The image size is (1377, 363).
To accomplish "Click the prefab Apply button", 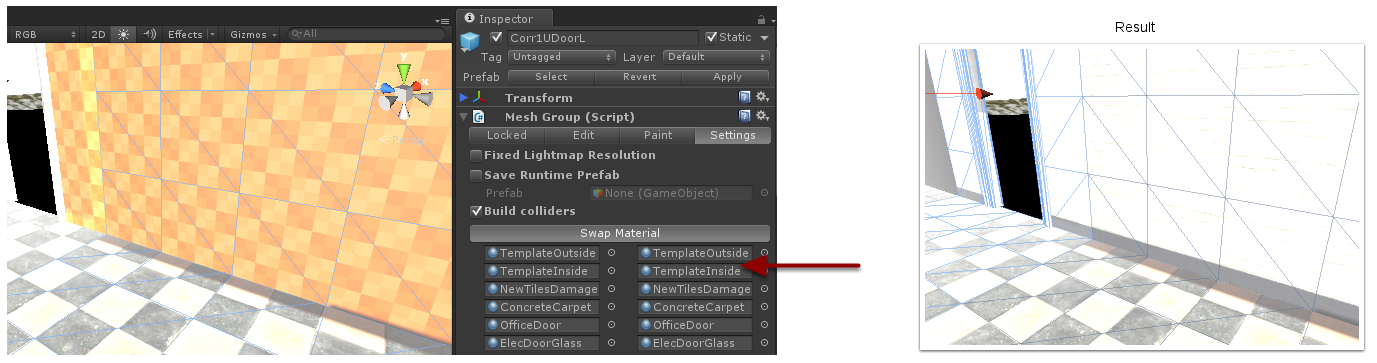I will (x=727, y=76).
